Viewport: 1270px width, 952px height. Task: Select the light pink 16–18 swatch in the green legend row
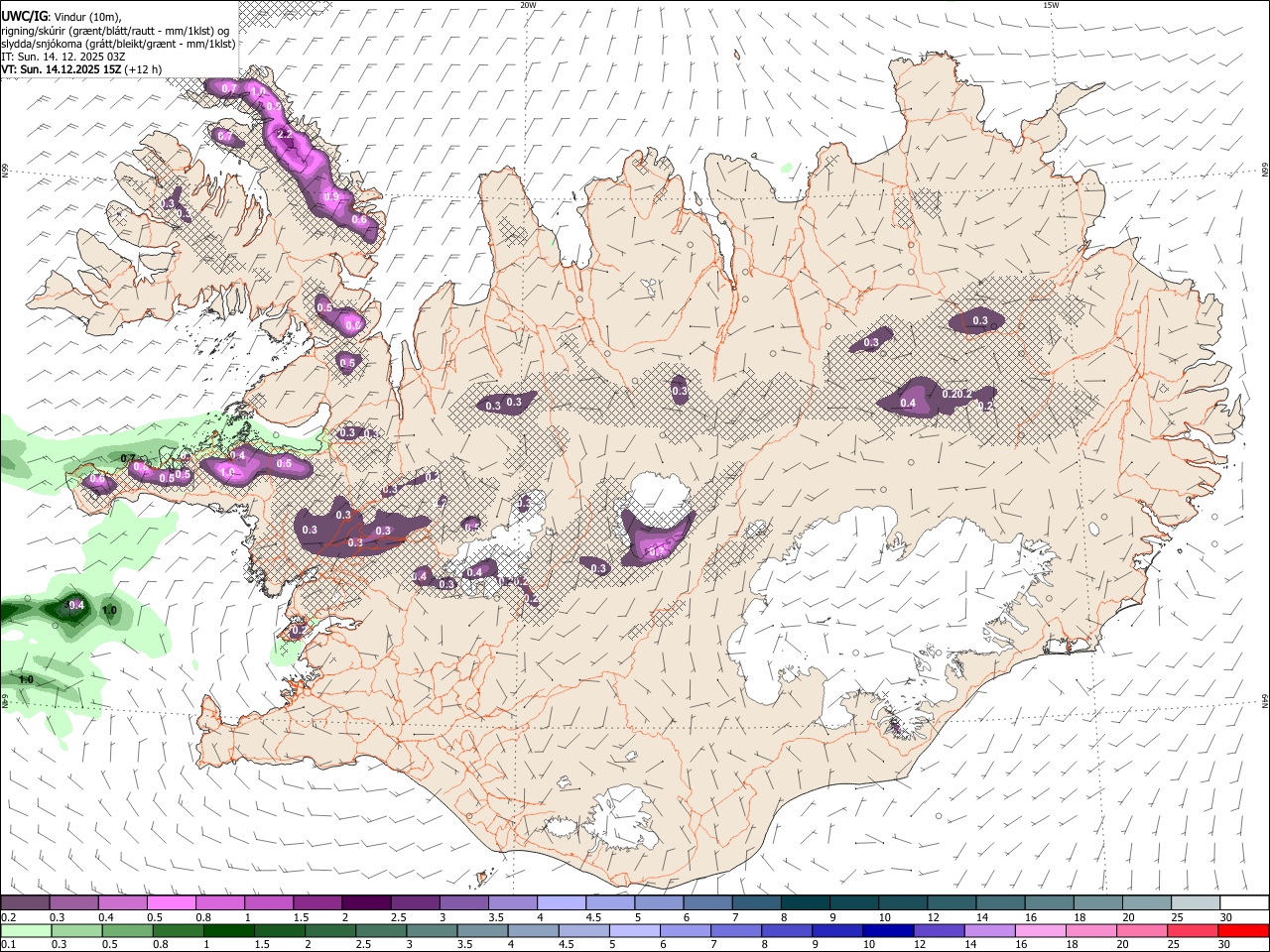click(1038, 930)
